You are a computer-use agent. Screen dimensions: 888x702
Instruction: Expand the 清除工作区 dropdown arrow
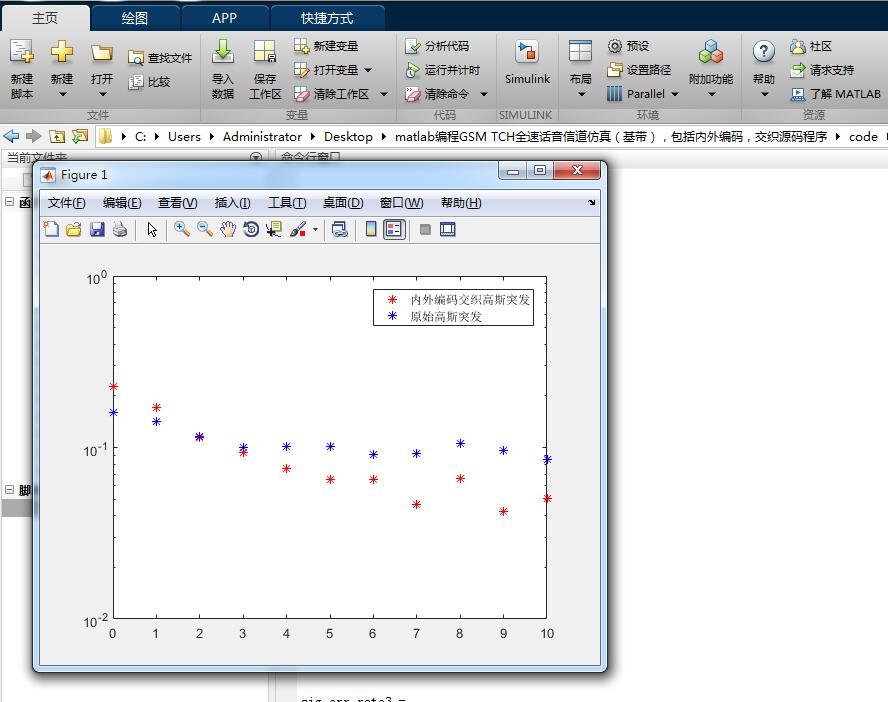384,94
